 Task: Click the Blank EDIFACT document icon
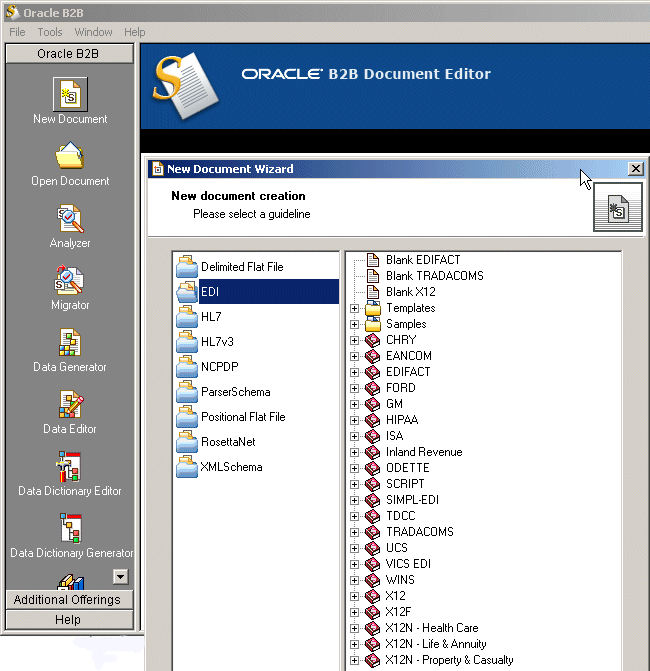(373, 260)
